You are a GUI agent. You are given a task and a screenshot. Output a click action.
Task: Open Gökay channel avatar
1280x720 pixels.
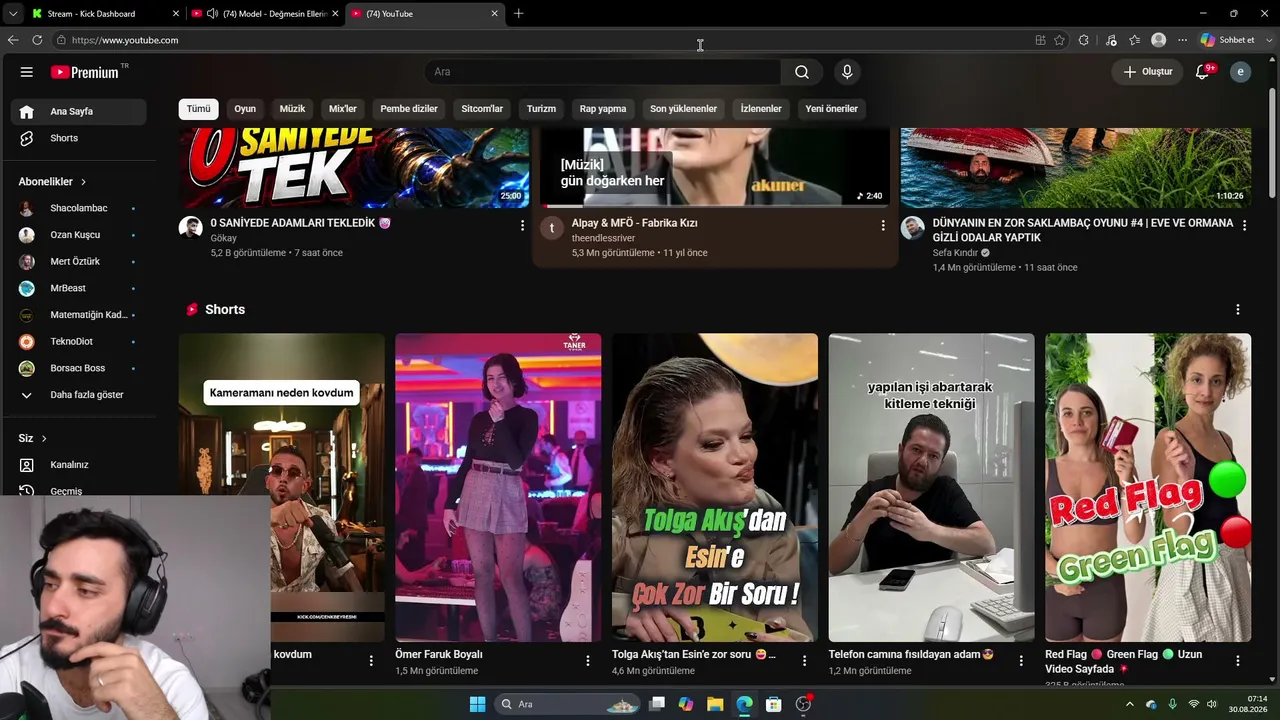point(191,228)
